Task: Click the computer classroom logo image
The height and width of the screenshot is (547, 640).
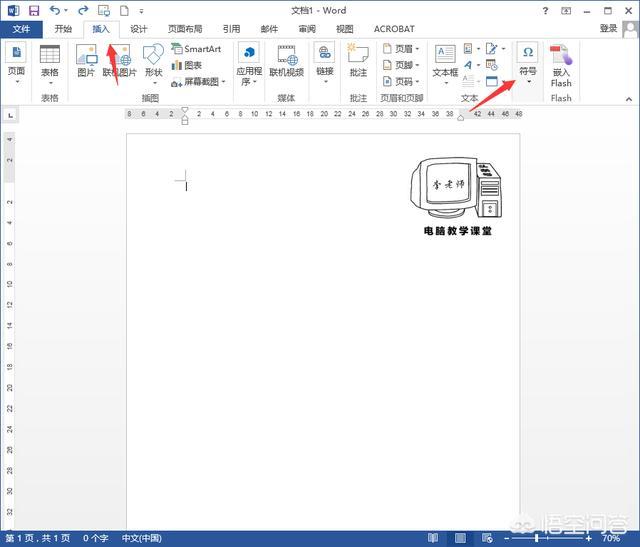Action: (457, 190)
